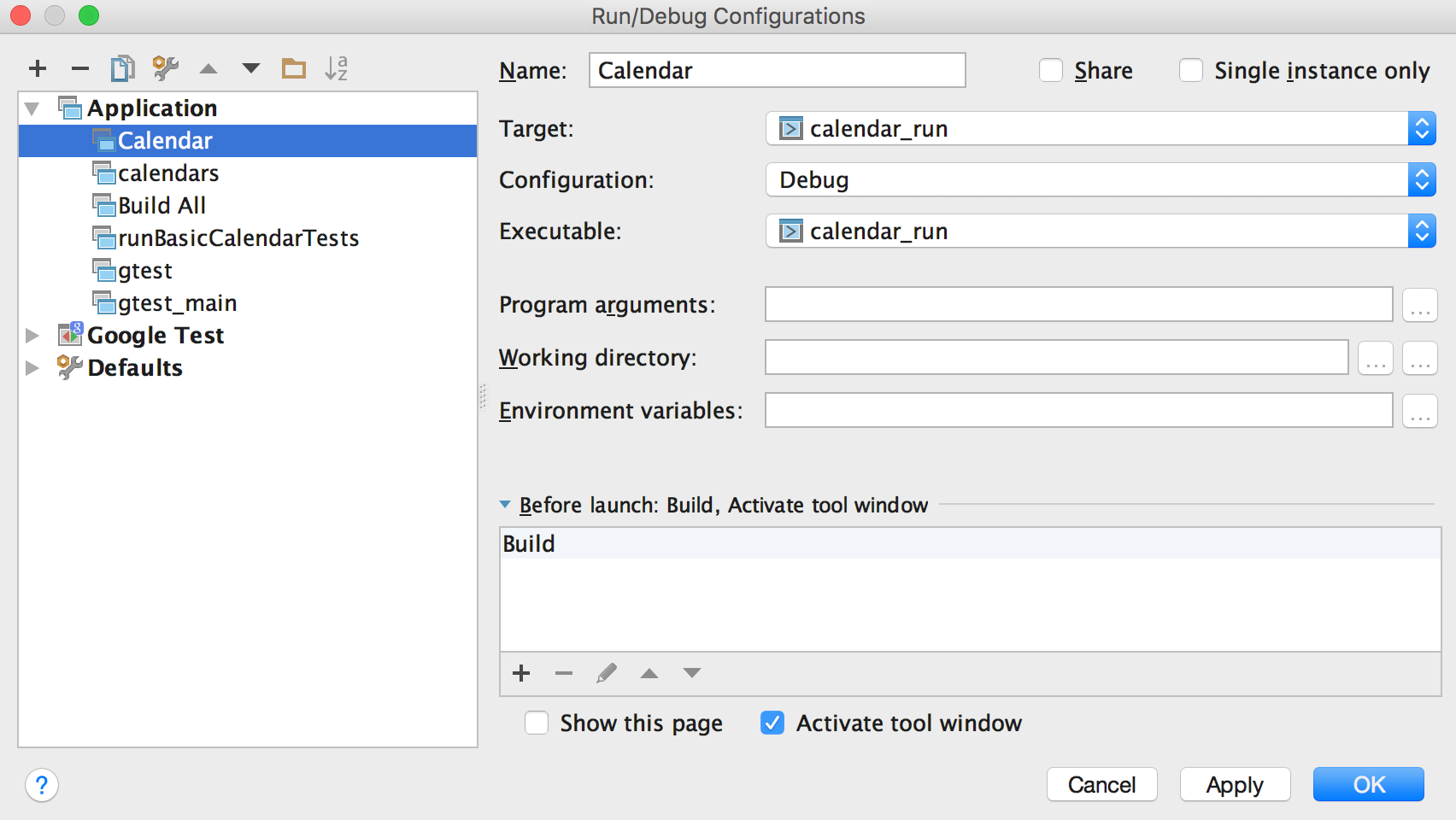Uncheck the Activate tool window checkbox
The width and height of the screenshot is (1456, 820).
772,723
